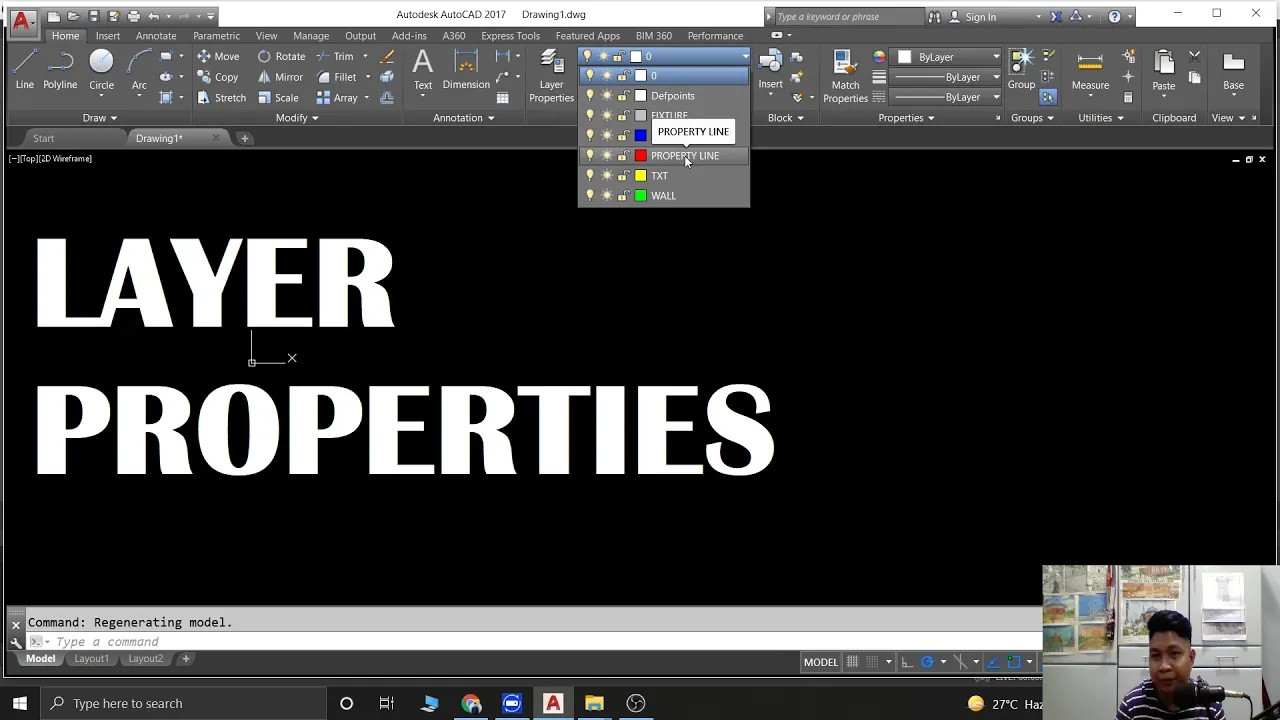The width and height of the screenshot is (1280, 720).
Task: Choose the Defpoints layer in the list
Action: (664, 96)
